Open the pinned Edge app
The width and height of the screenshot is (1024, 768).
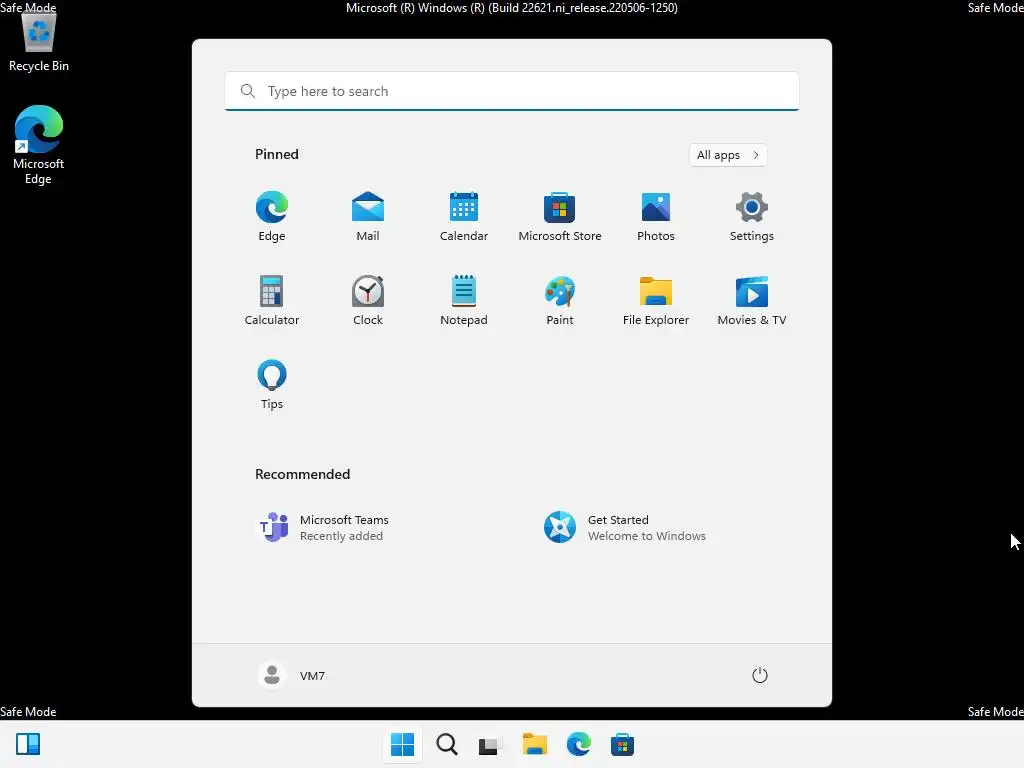(272, 216)
